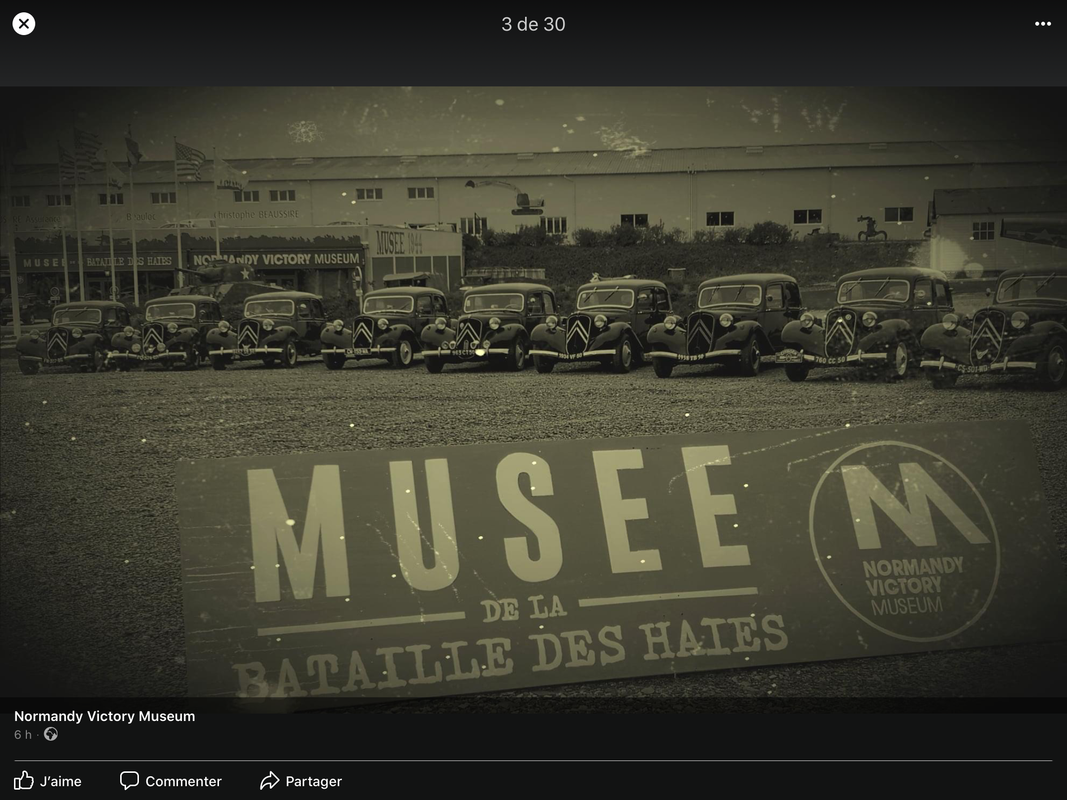This screenshot has width=1067, height=800.
Task: Open the three-dot more options menu
Action: click(x=1043, y=24)
